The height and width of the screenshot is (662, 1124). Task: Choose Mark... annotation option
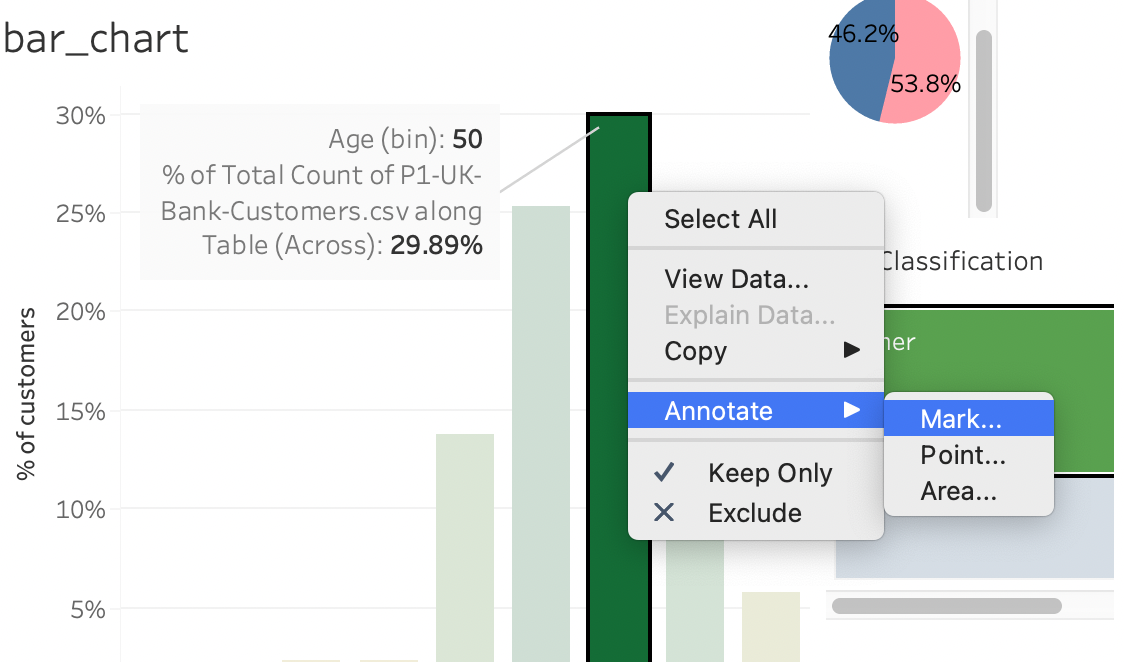pos(961,420)
